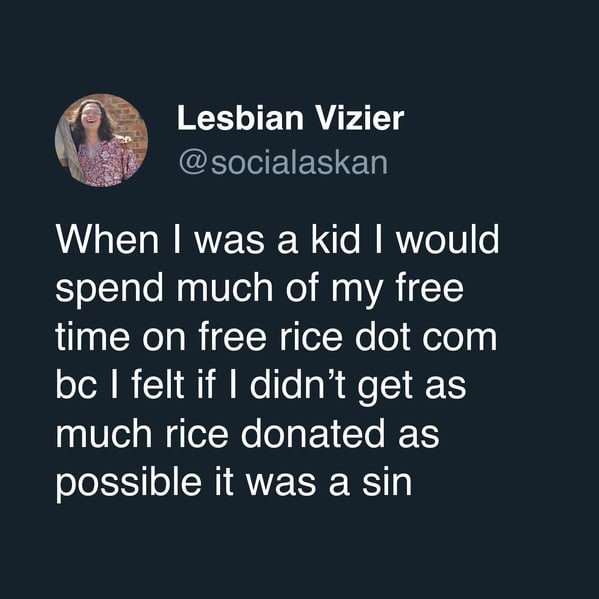Select the last line 'possible it was a sin'

pyautogui.click(x=234, y=483)
